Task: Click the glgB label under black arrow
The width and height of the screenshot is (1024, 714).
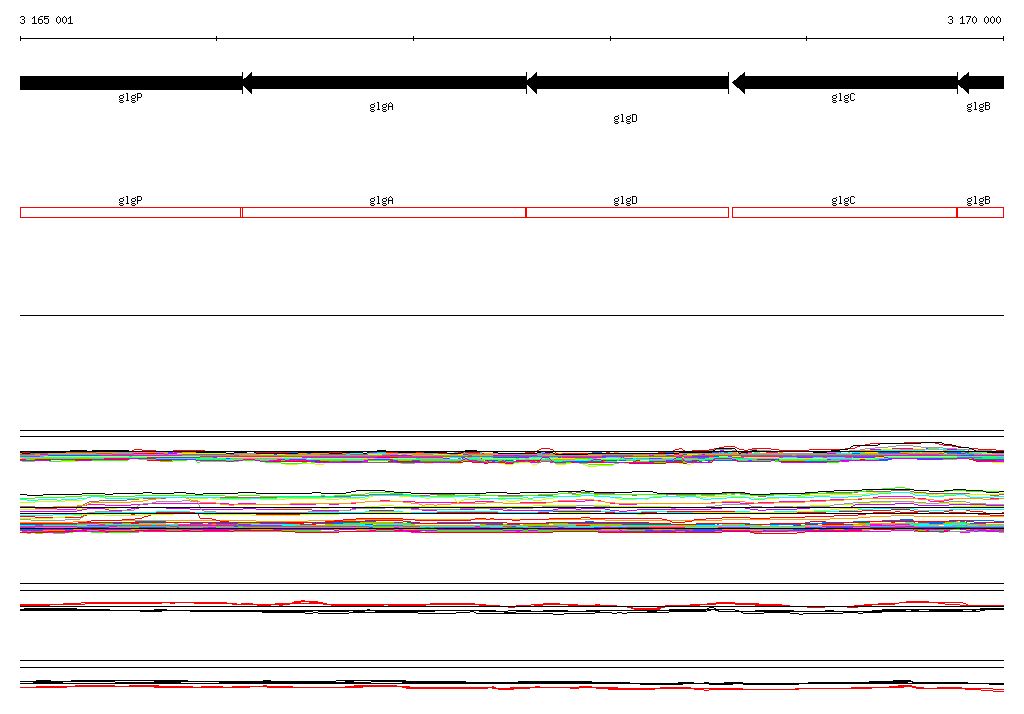Action: (x=978, y=106)
